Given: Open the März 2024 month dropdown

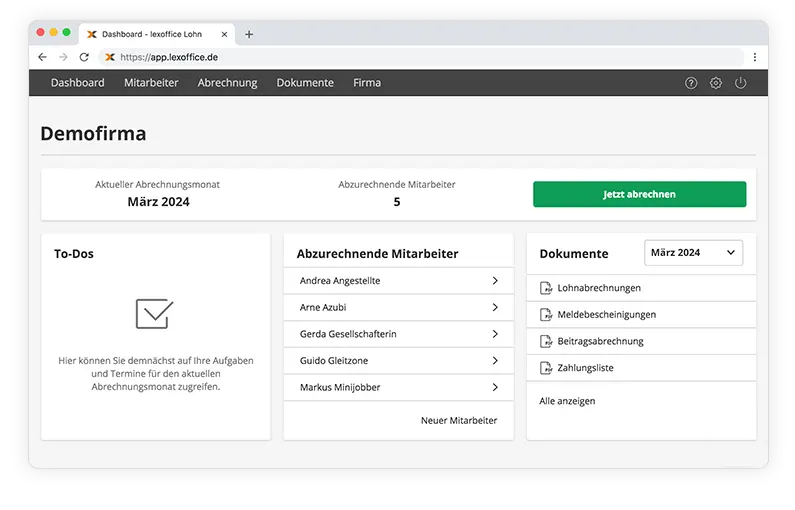Looking at the screenshot, I should [693, 253].
